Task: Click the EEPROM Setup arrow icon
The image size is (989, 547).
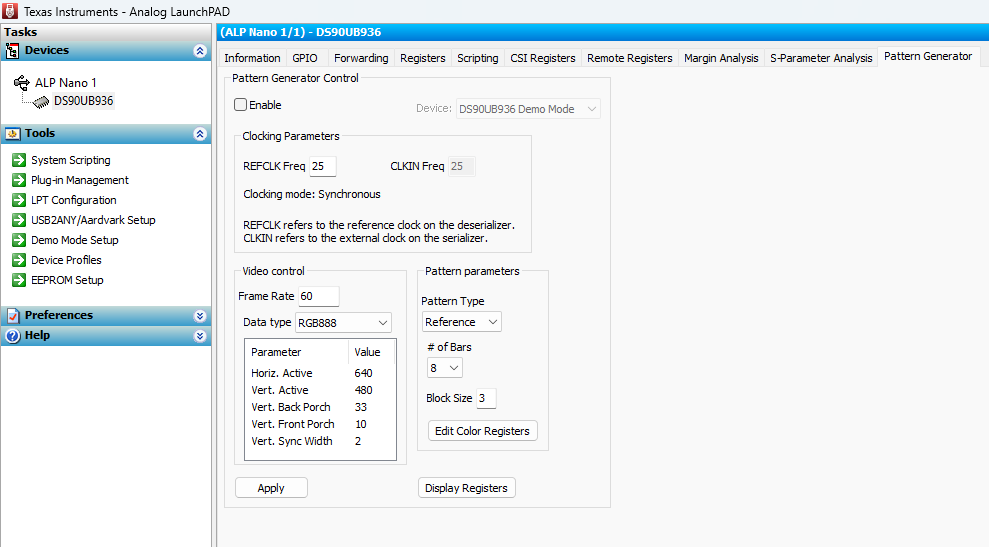Action: tap(18, 280)
